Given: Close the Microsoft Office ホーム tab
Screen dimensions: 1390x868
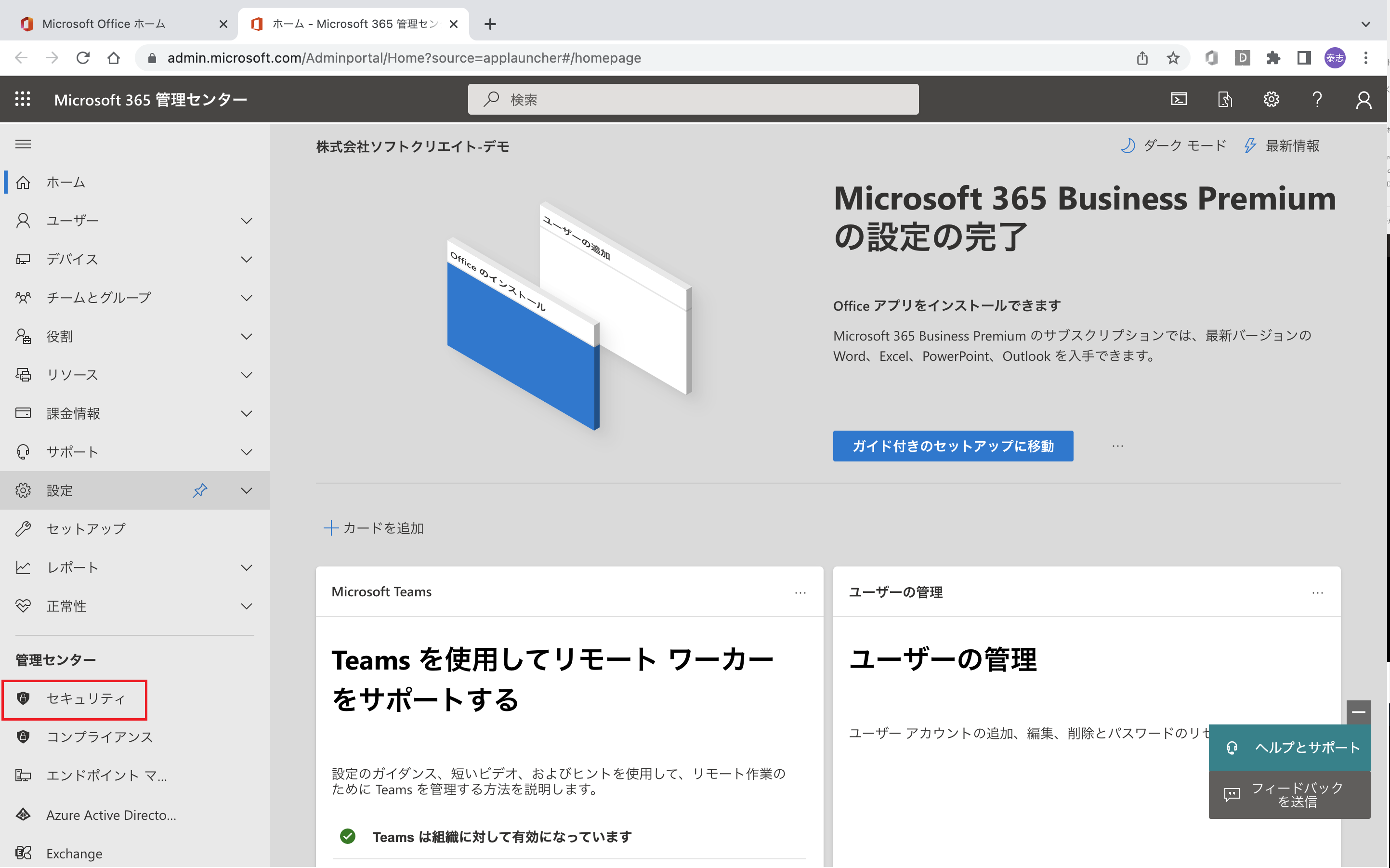Looking at the screenshot, I should click(223, 24).
